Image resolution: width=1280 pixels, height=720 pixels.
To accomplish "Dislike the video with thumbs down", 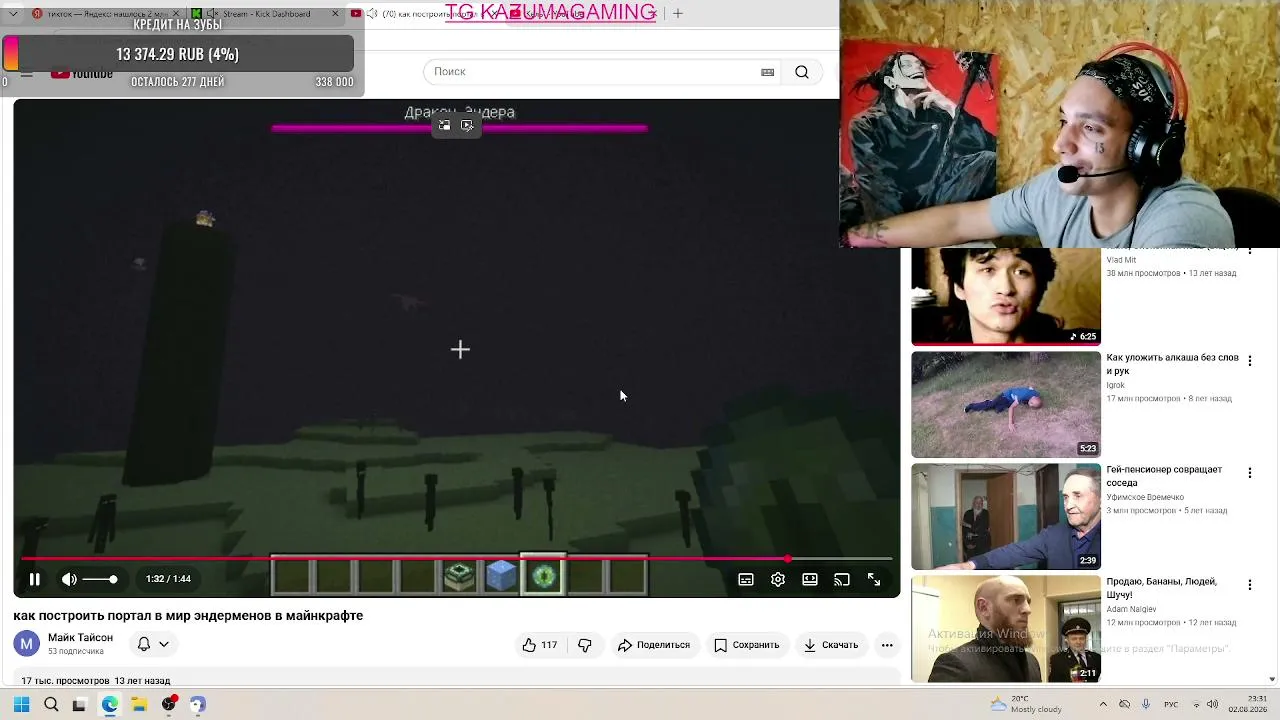I will point(585,645).
